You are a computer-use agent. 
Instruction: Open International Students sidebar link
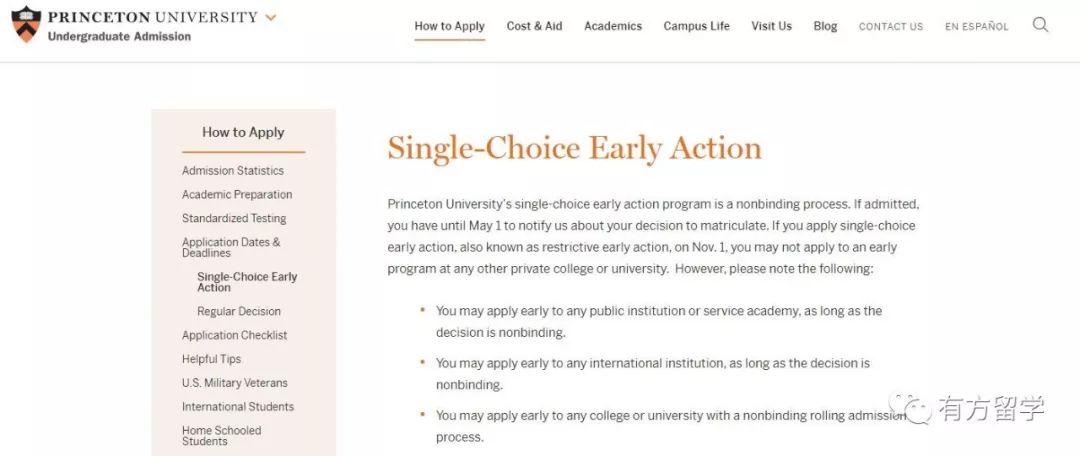(238, 407)
